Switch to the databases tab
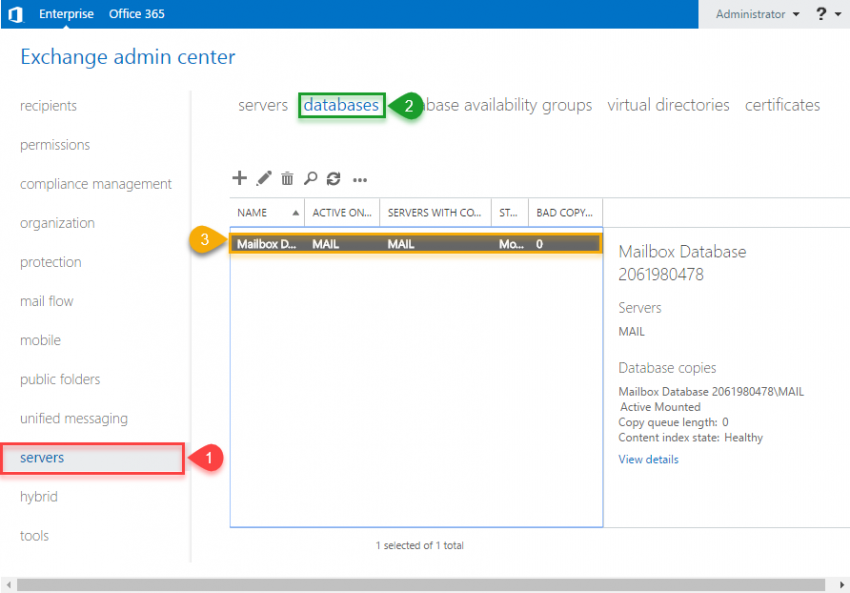Viewport: 850px width, 593px height. pos(341,105)
